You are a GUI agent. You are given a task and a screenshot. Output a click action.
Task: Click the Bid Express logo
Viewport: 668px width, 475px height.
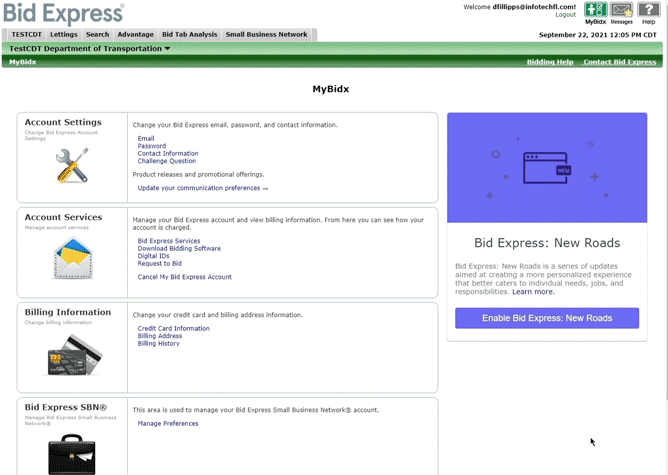coord(64,13)
